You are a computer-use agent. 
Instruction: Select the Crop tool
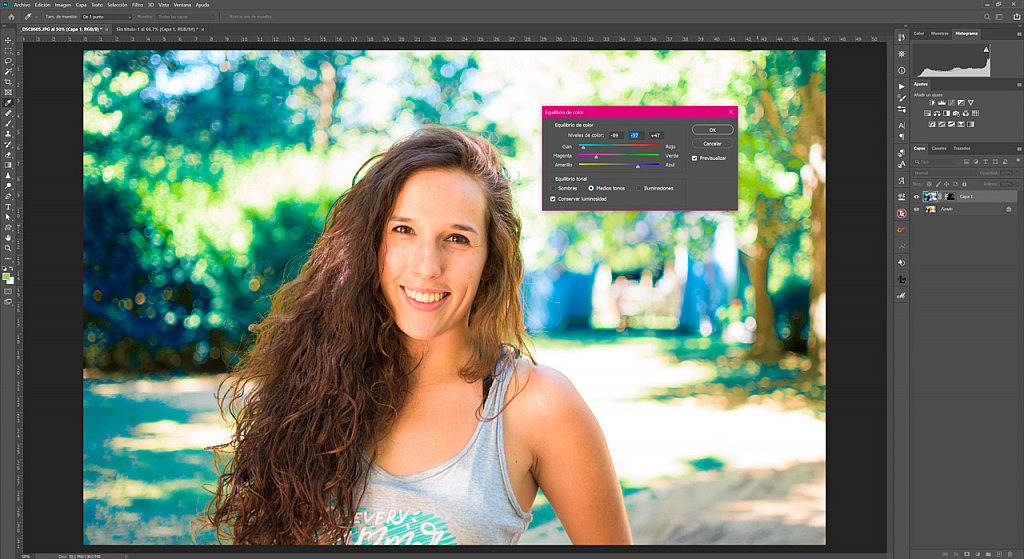[x=8, y=81]
